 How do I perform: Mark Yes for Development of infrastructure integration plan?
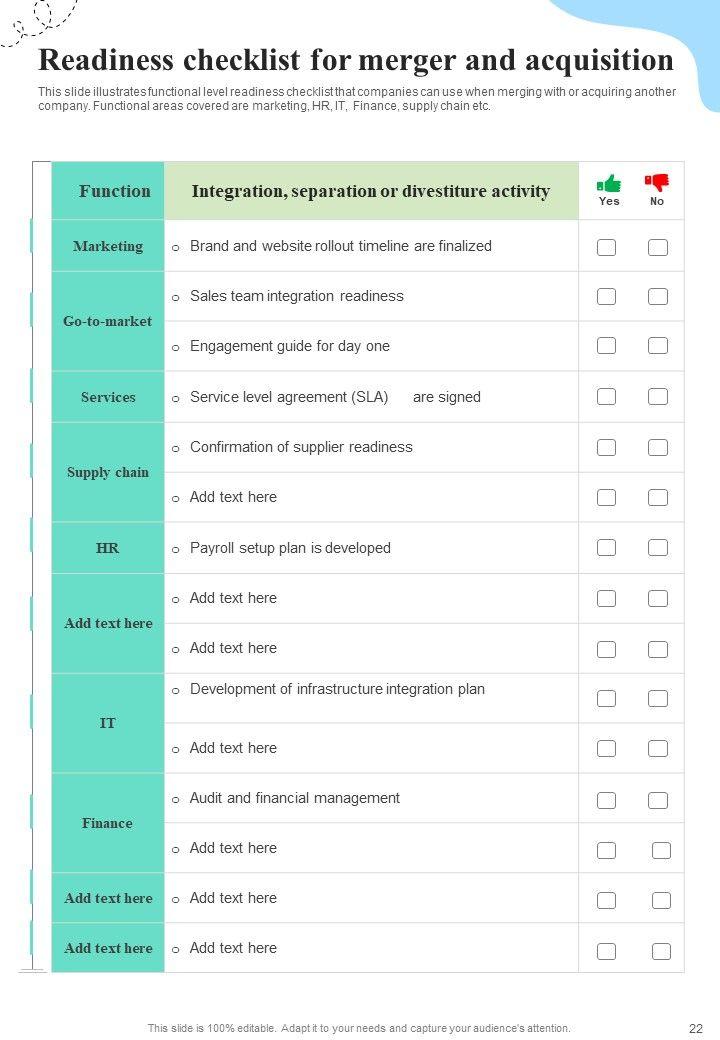607,698
